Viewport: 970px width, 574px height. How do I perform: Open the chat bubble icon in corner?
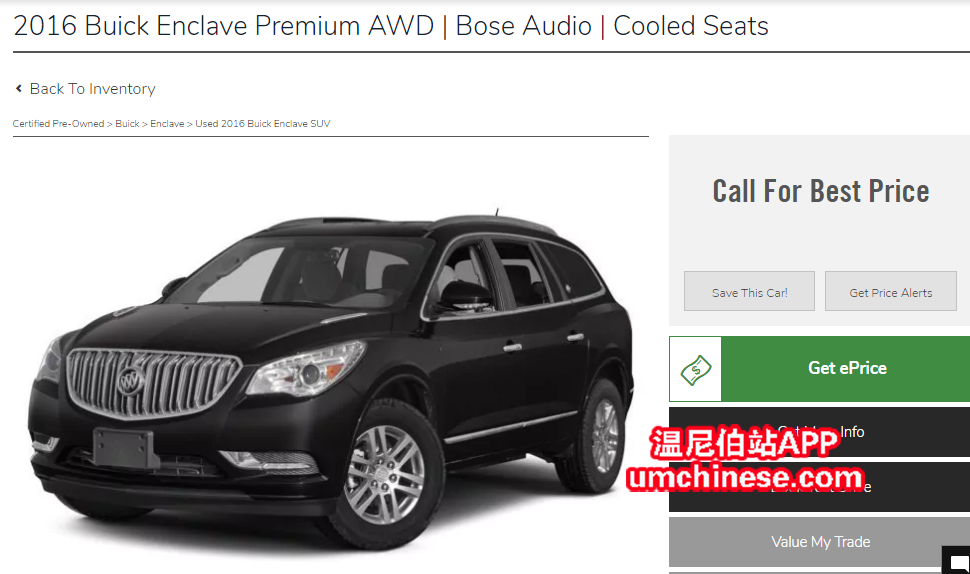(x=958, y=562)
